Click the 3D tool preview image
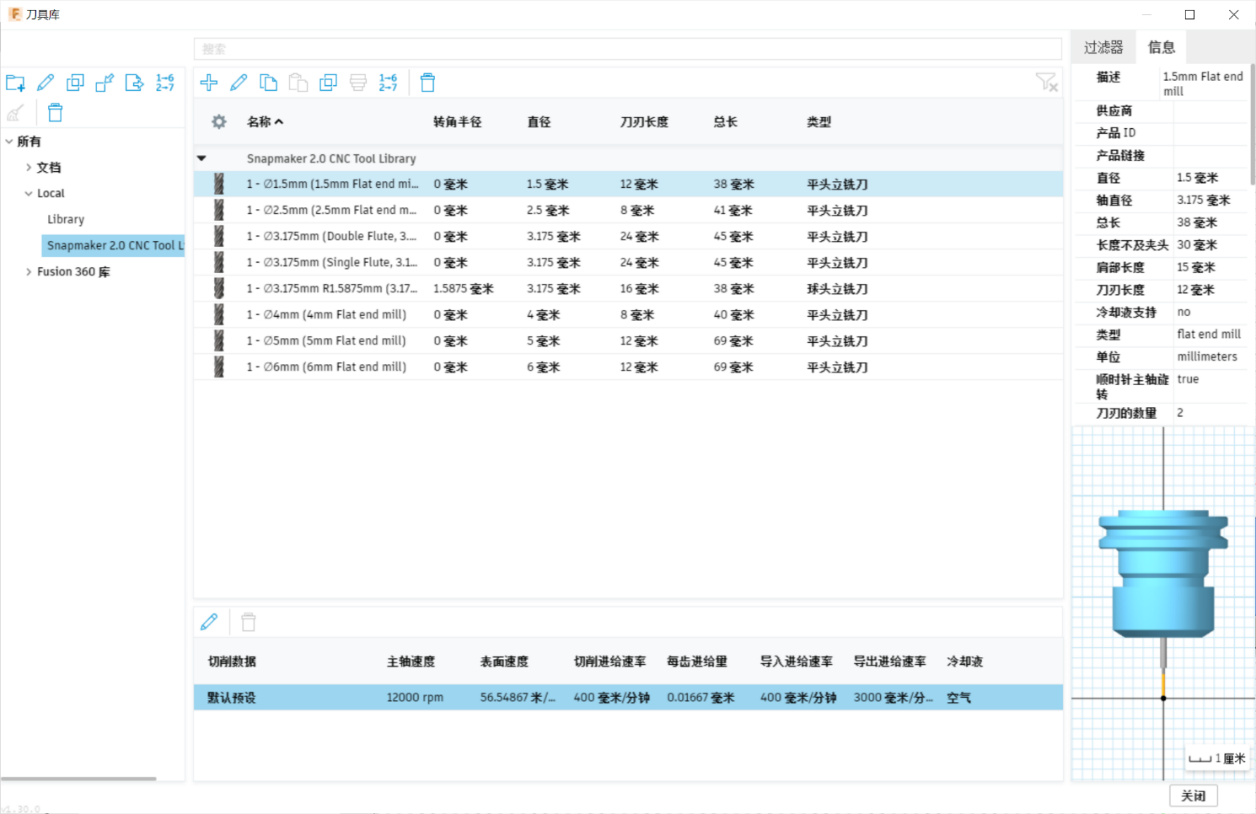The height and width of the screenshot is (814, 1256). (1162, 603)
